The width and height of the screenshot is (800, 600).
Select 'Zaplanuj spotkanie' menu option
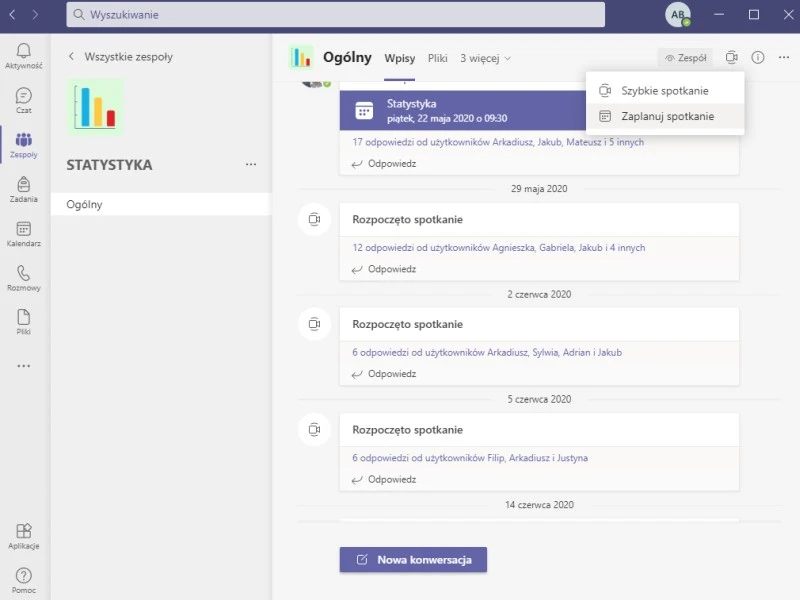(667, 116)
